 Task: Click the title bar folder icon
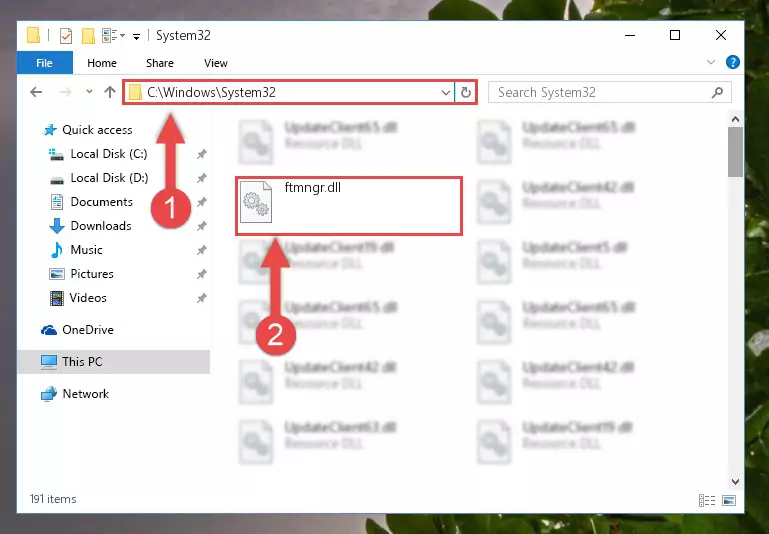pos(33,35)
